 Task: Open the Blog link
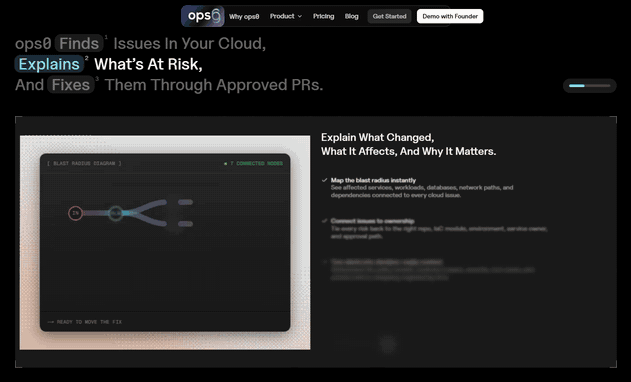click(x=351, y=16)
